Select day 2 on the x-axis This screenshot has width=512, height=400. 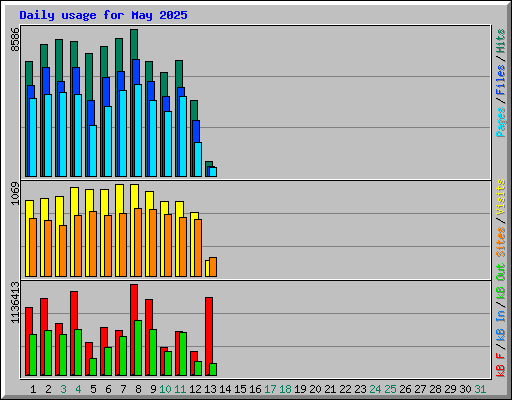(48, 389)
